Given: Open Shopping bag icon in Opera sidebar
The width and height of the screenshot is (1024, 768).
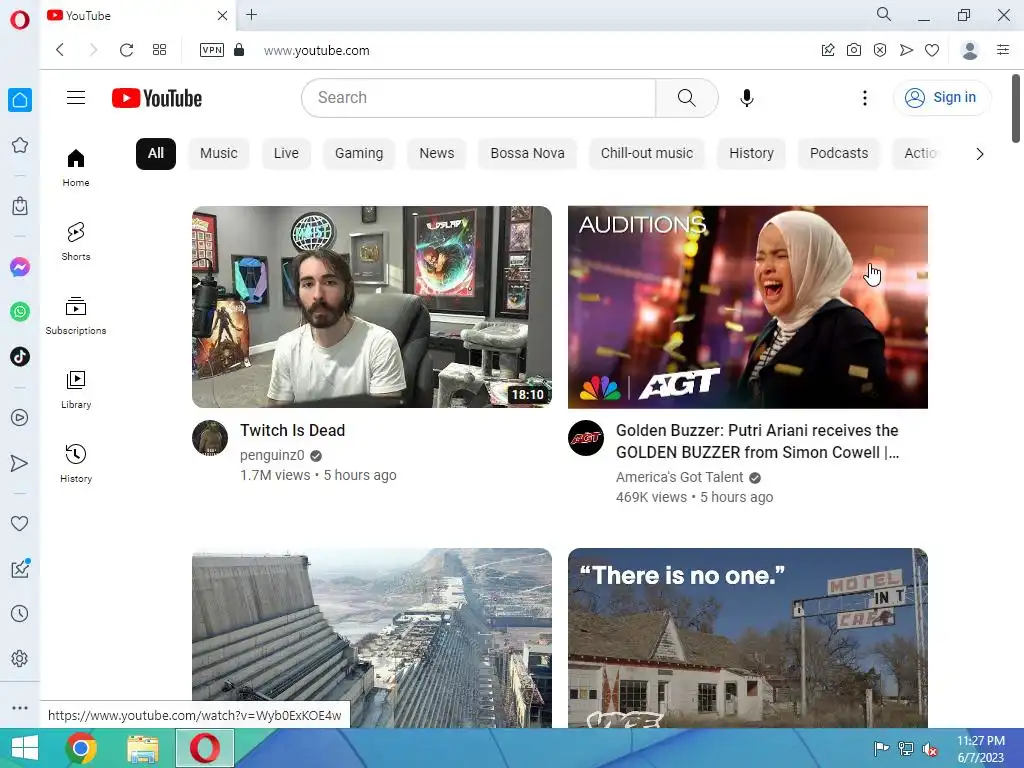Looking at the screenshot, I should 20,206.
